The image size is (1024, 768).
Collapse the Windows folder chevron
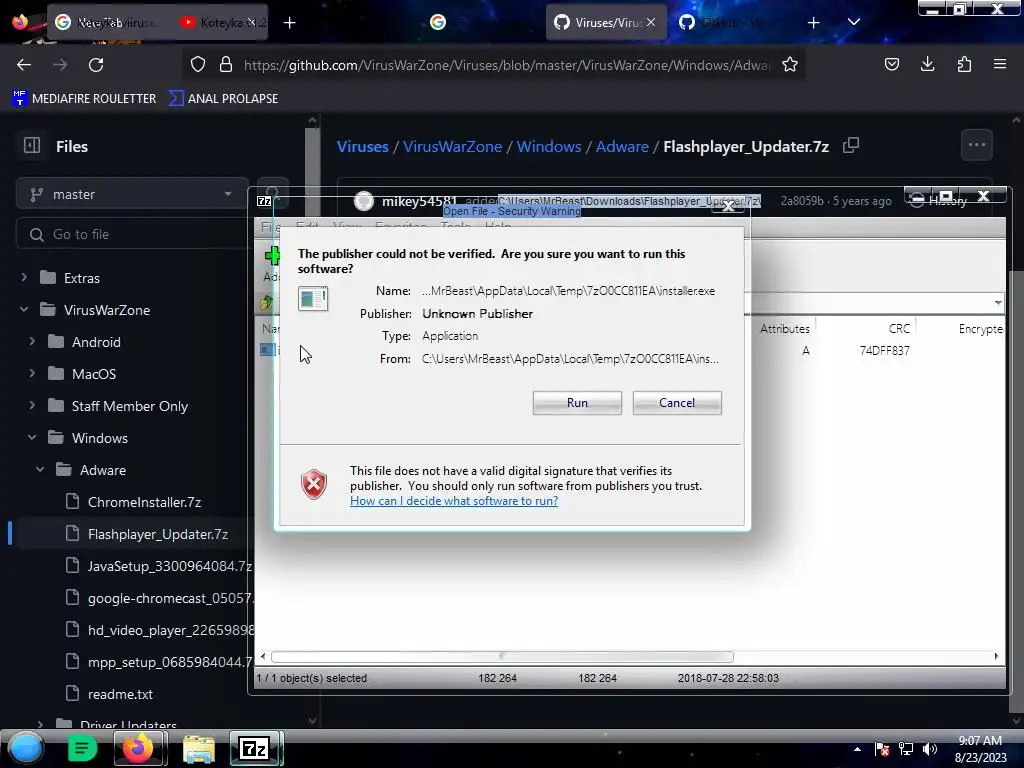(32, 438)
